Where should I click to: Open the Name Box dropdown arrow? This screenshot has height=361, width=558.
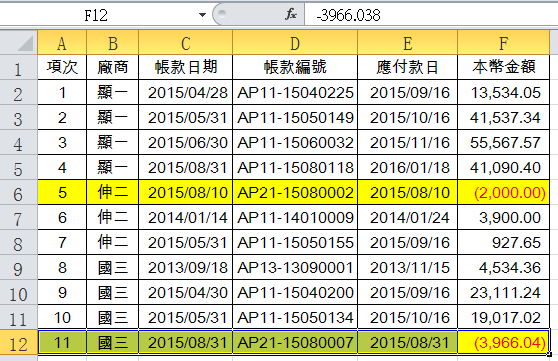(x=202, y=15)
